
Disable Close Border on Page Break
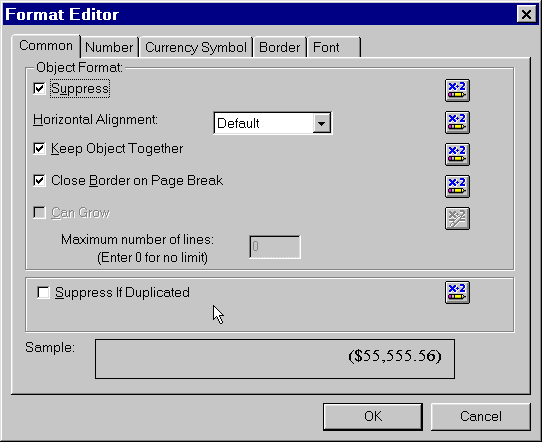[x=39, y=180]
